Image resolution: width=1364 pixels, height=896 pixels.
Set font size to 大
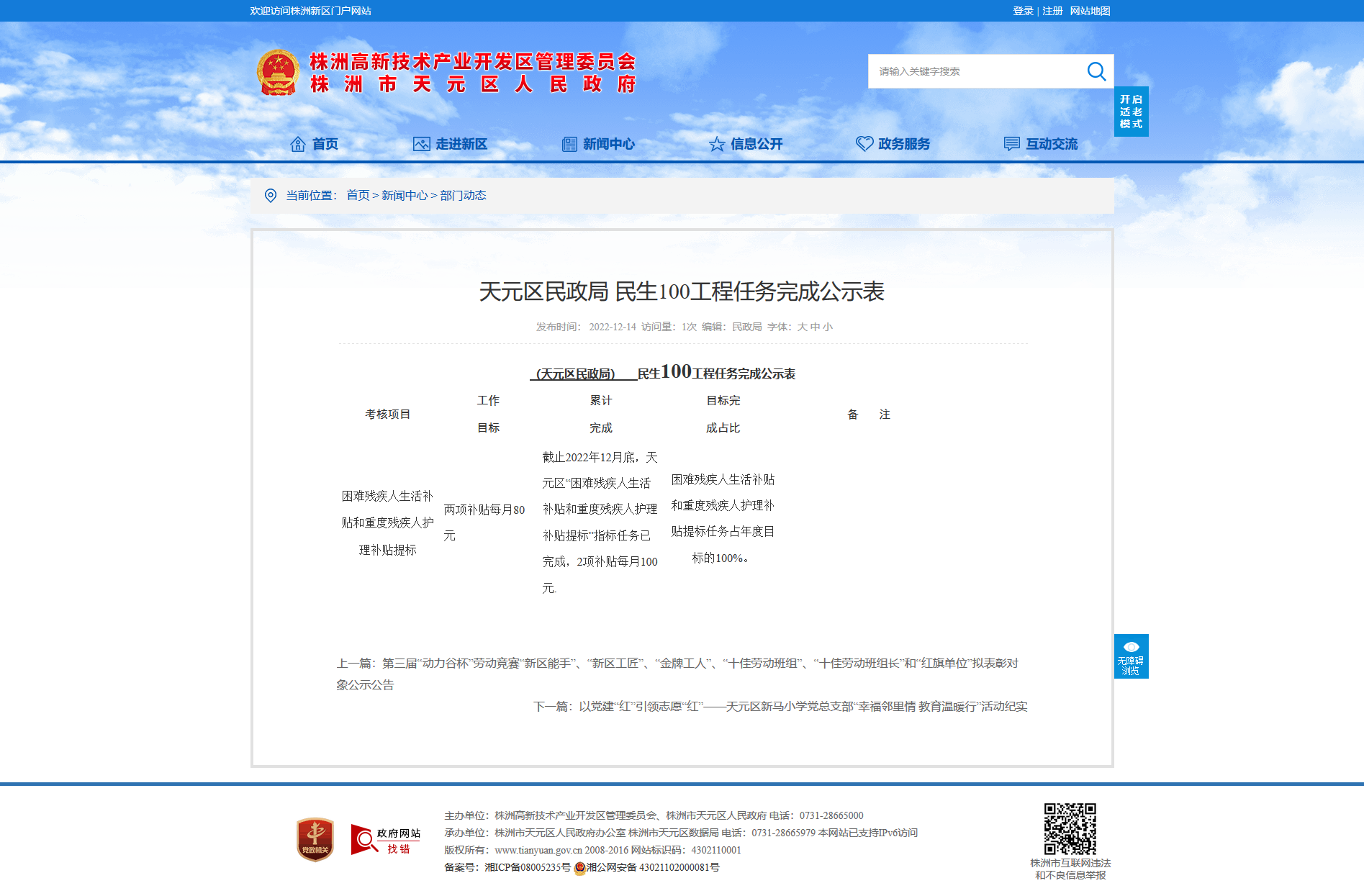pos(802,327)
